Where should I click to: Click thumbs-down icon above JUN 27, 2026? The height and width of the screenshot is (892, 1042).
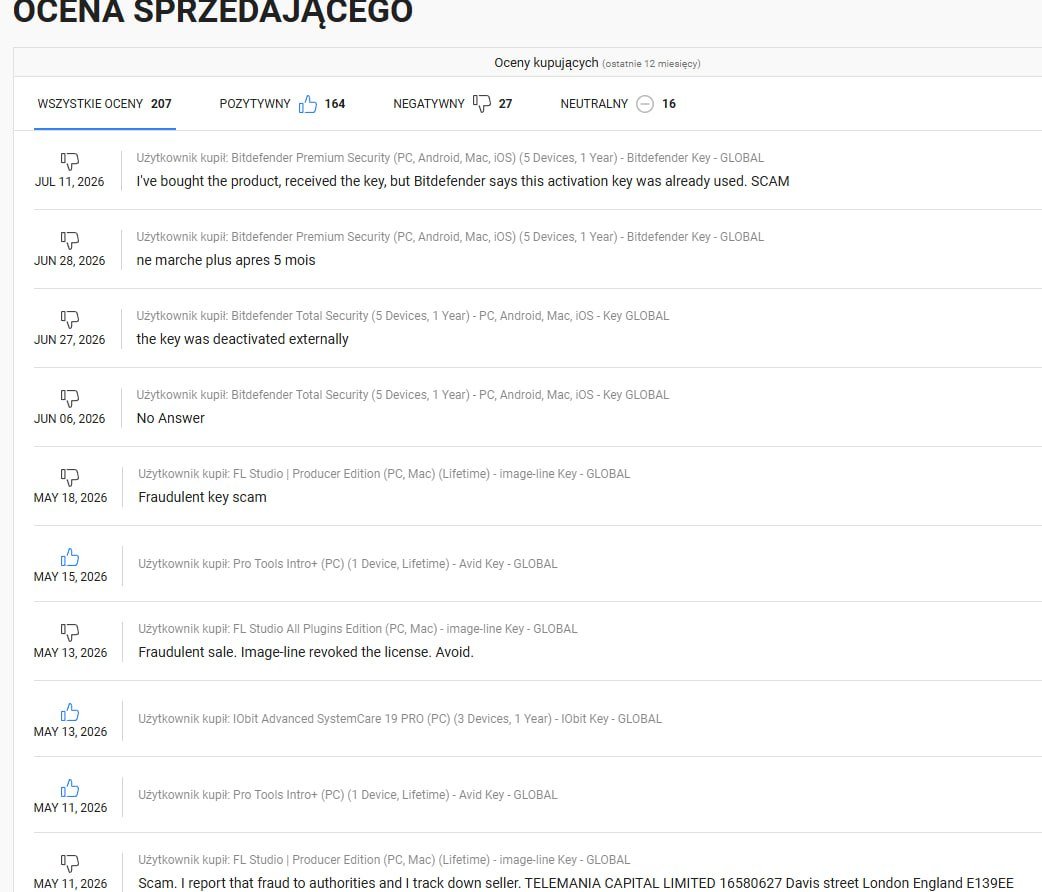[70, 319]
